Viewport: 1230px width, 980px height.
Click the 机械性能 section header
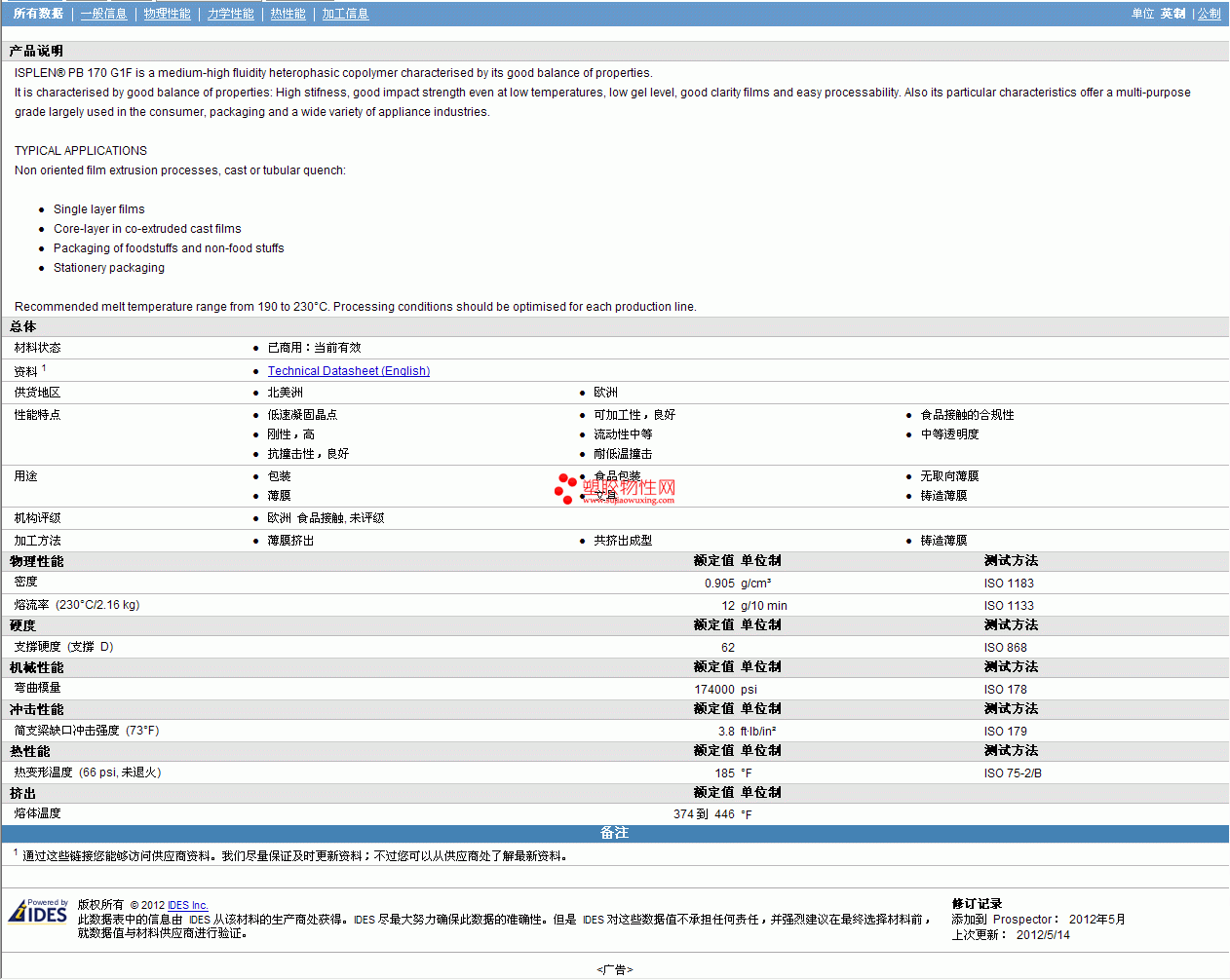pyautogui.click(x=36, y=668)
